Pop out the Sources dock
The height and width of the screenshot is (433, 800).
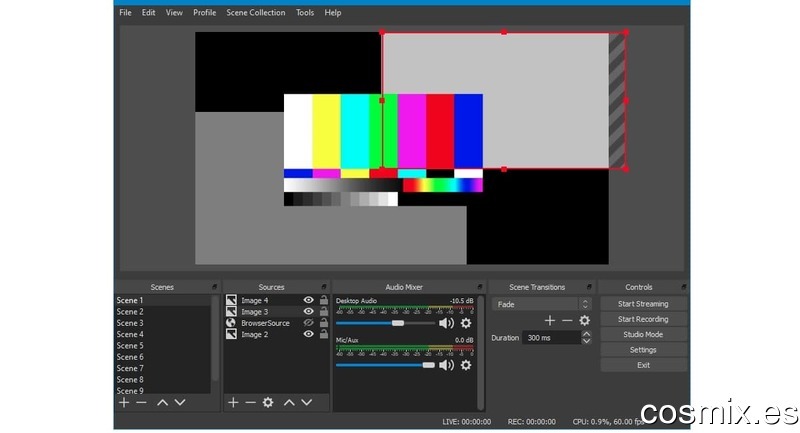tap(323, 287)
